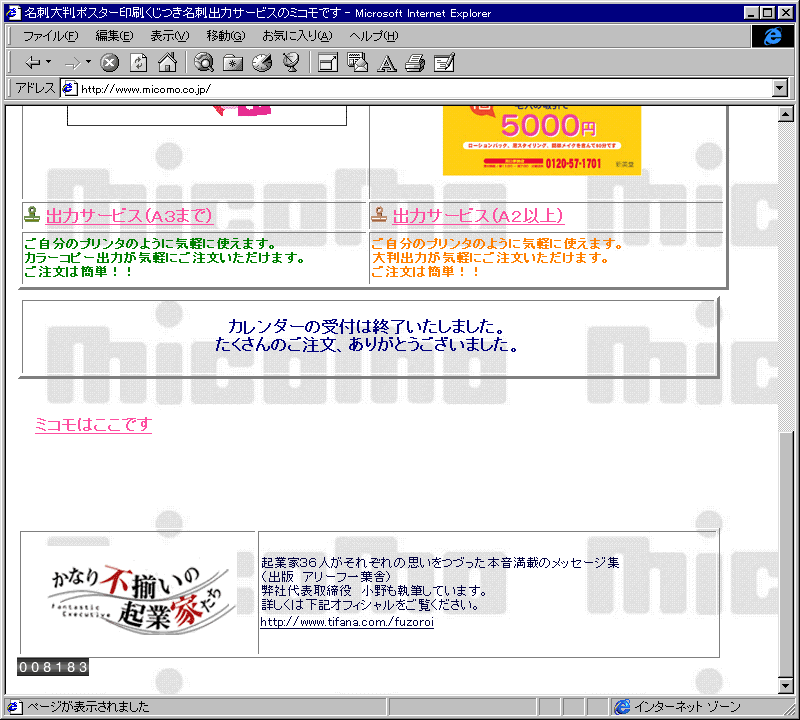
Task: Open the 表示(V) menu
Action: point(169,36)
